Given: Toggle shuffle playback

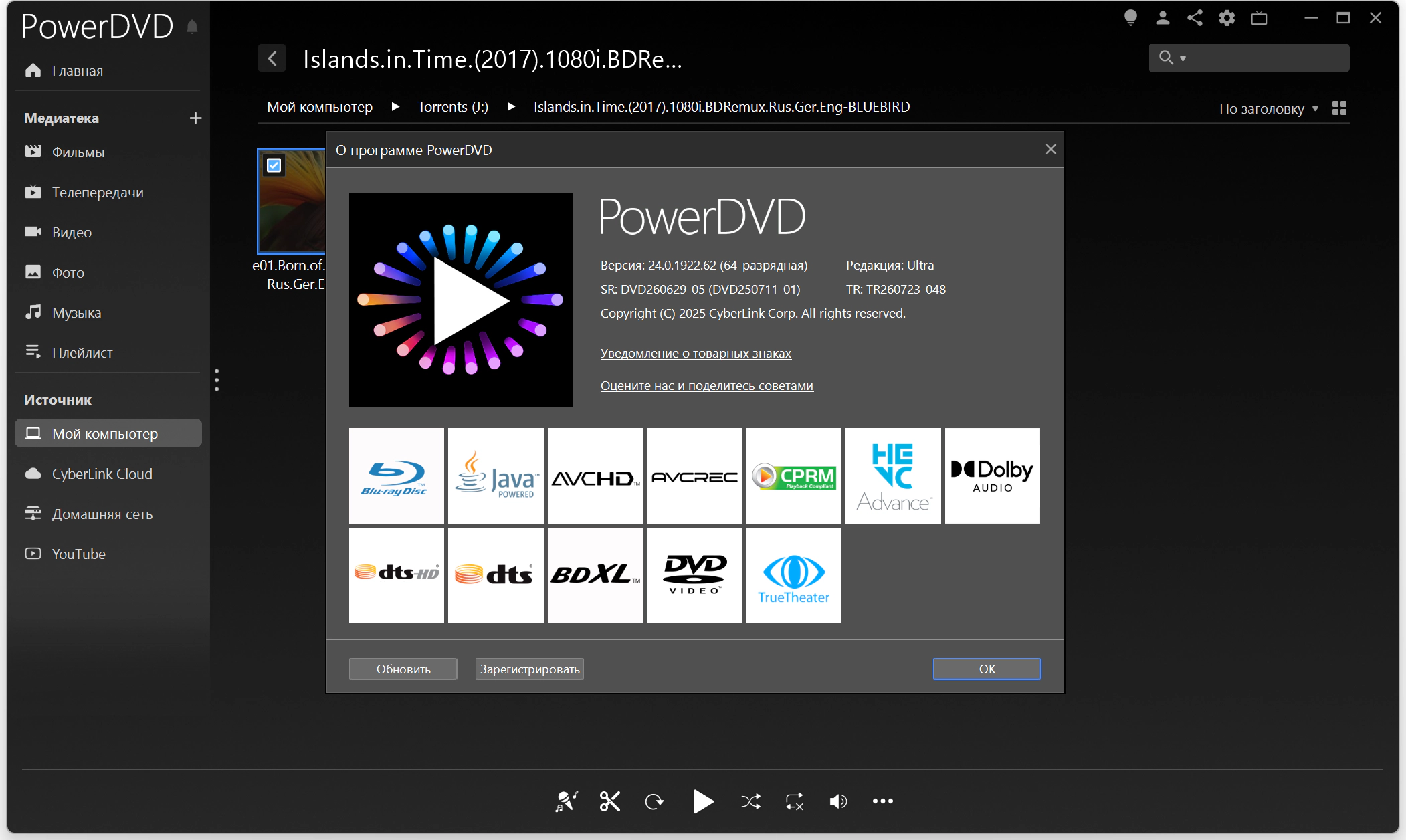Looking at the screenshot, I should [x=750, y=801].
